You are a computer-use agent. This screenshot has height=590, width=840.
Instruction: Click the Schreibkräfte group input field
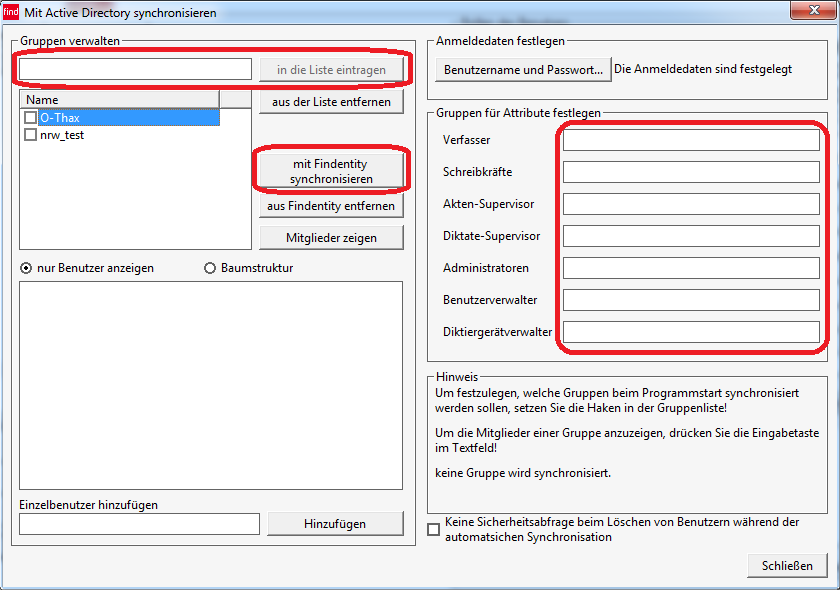tap(691, 172)
